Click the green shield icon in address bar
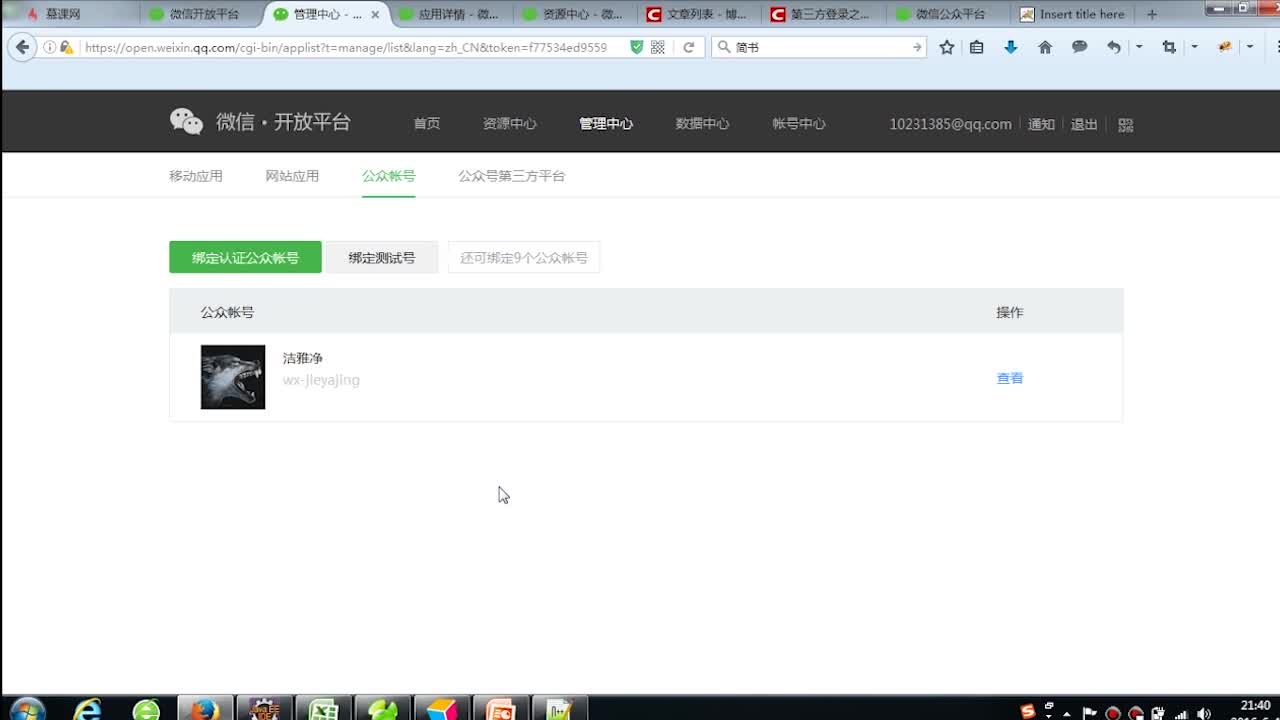This screenshot has width=1280, height=720. click(x=636, y=47)
